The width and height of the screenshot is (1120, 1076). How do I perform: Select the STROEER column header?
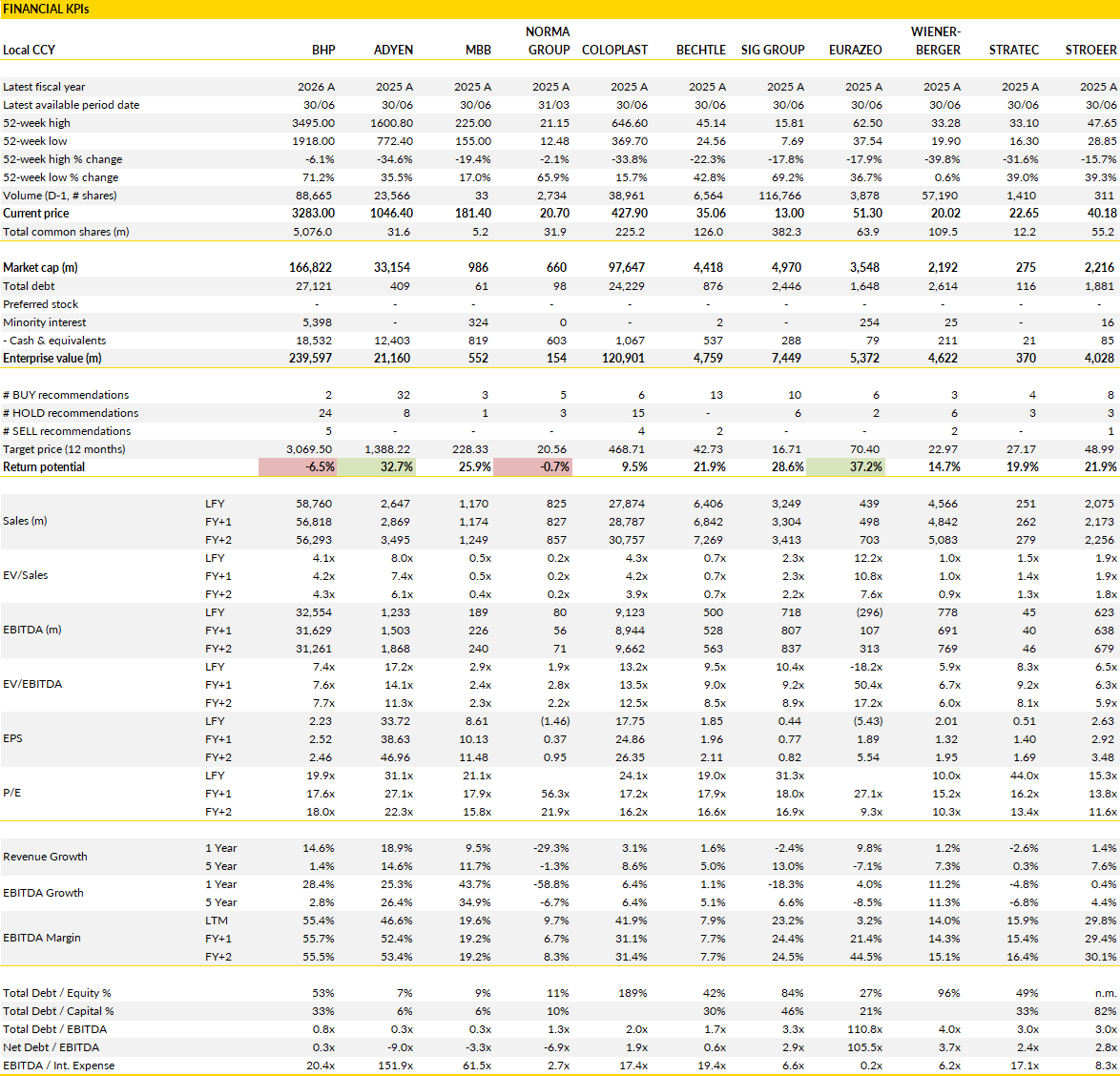[x=1090, y=50]
